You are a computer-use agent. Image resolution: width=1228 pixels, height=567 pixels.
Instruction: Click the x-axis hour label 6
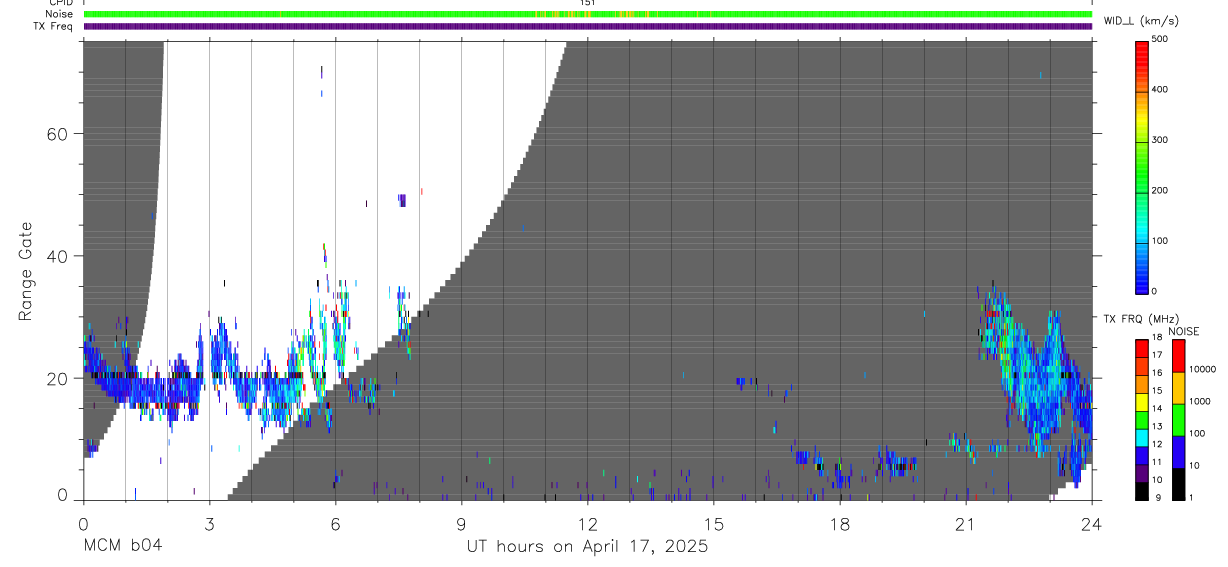pyautogui.click(x=335, y=523)
